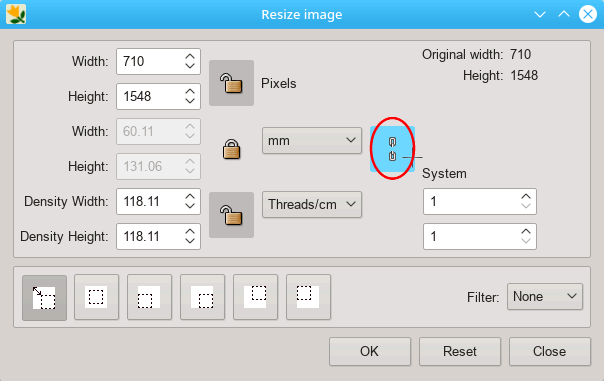604x381 pixels.
Task: Click the pixel Height input field
Action: tap(158, 96)
